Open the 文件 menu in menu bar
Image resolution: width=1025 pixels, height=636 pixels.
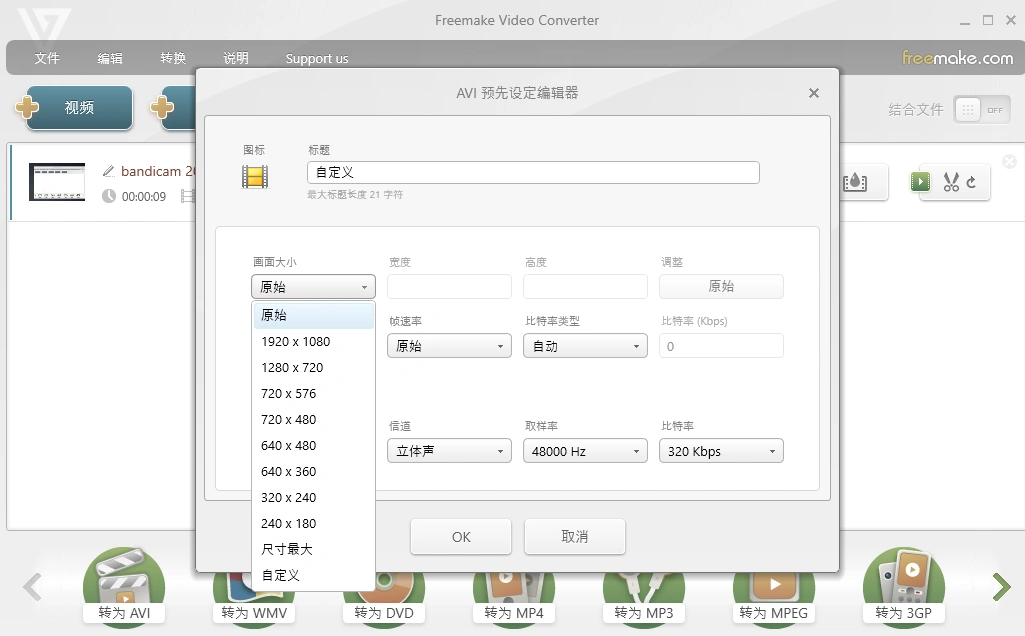(x=47, y=58)
